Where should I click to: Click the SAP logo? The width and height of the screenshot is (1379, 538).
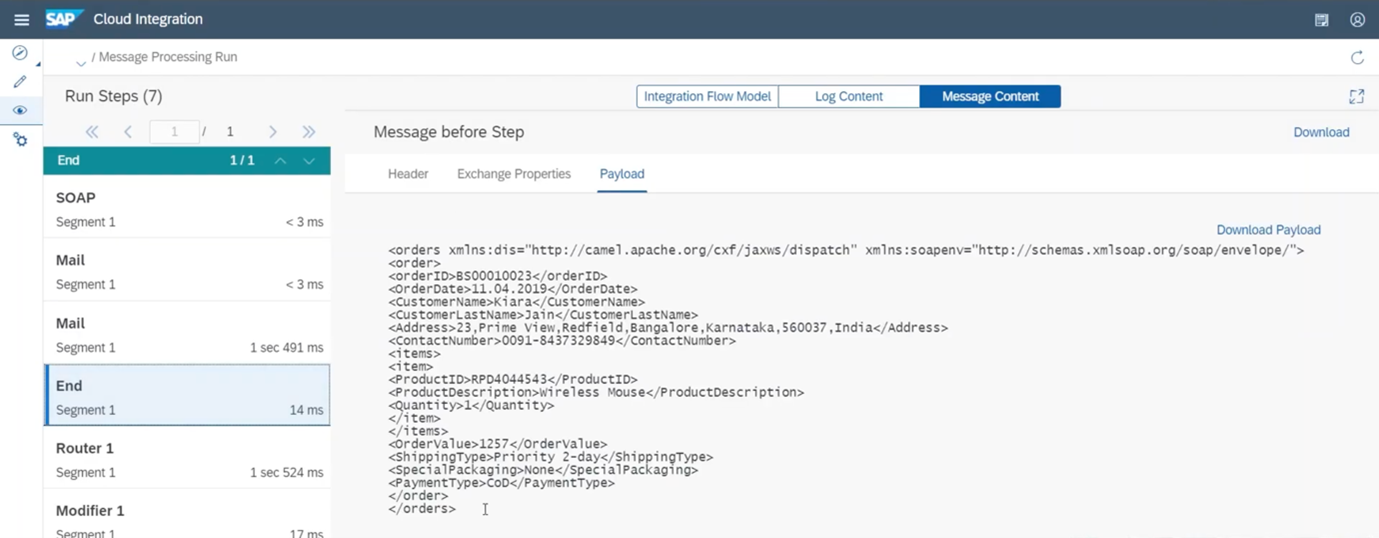(63, 19)
